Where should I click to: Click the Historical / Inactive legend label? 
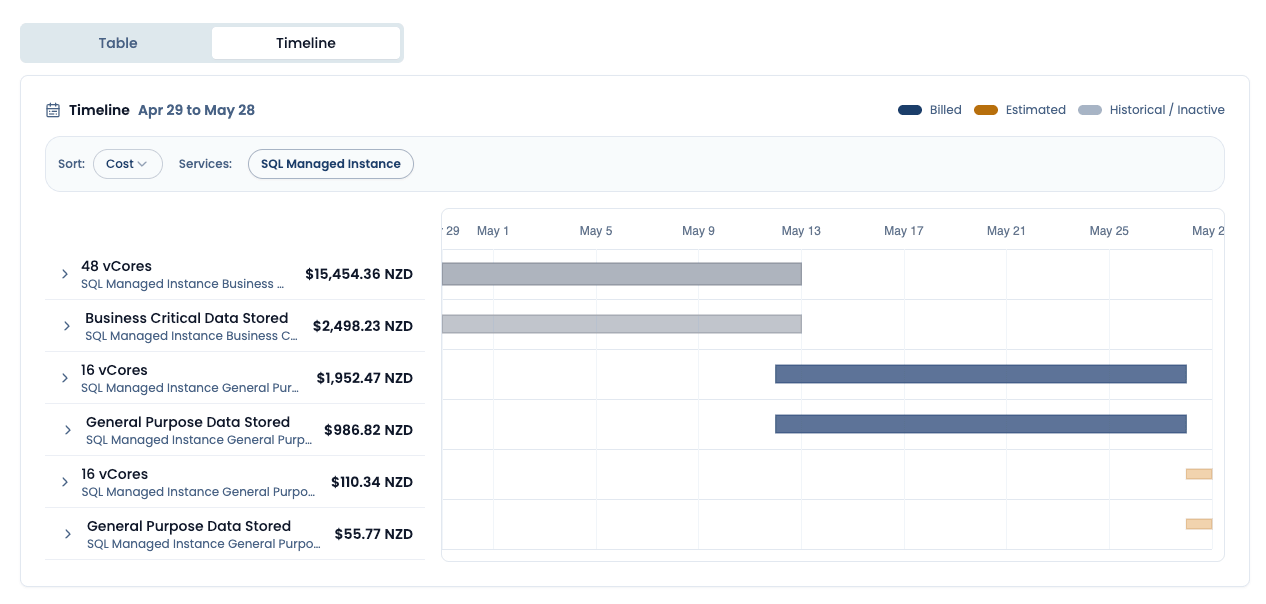[x=1167, y=110]
